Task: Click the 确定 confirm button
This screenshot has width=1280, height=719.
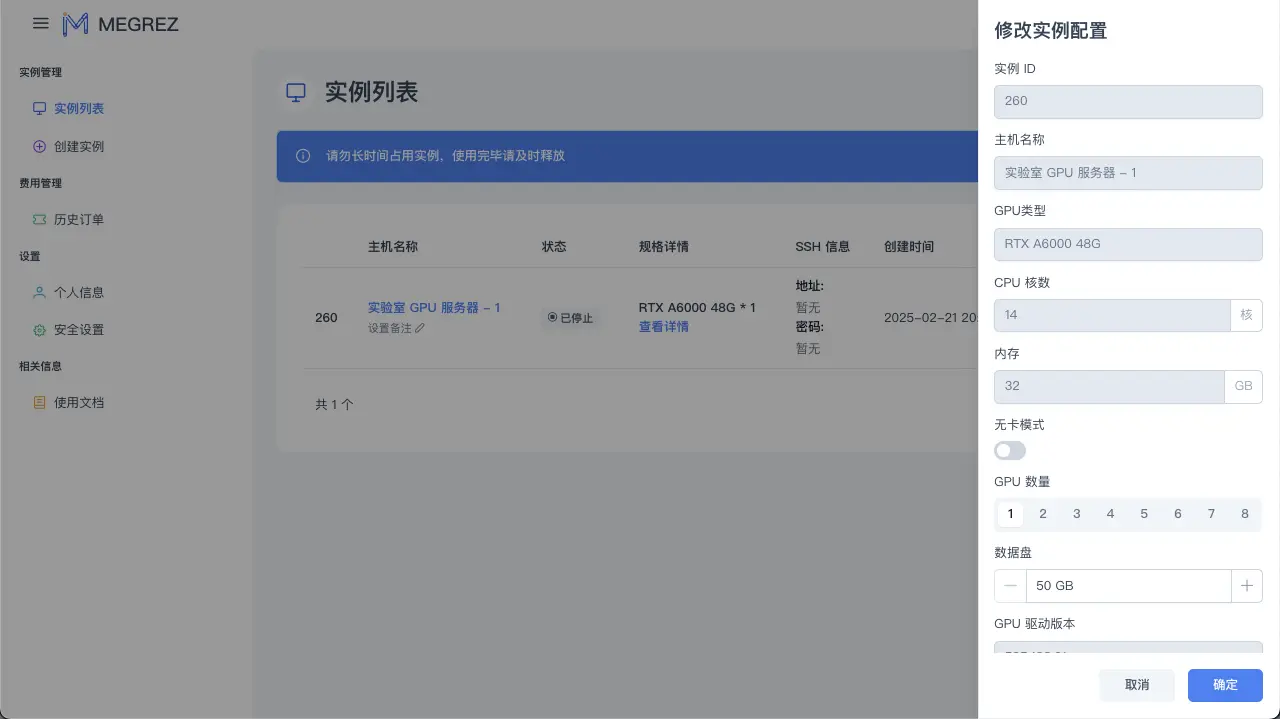Action: click(1224, 685)
